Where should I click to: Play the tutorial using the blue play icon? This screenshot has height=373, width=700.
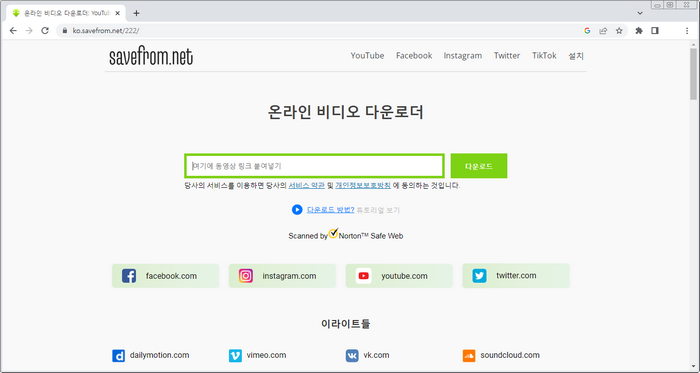[x=297, y=210]
